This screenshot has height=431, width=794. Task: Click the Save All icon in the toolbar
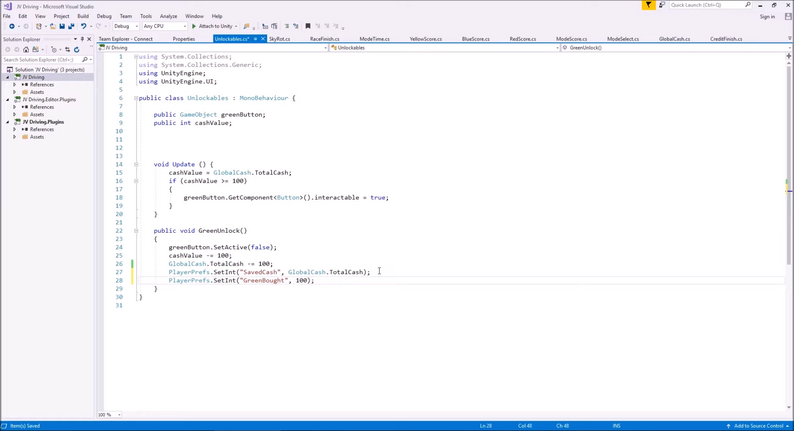coord(71,26)
